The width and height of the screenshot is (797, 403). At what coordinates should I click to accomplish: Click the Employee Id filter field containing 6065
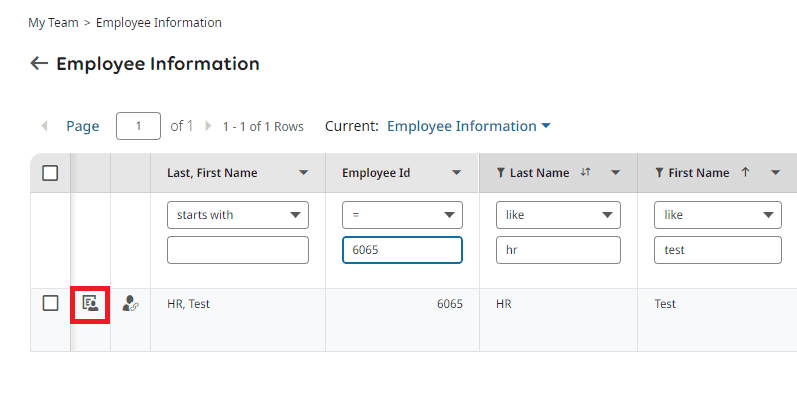pos(402,250)
